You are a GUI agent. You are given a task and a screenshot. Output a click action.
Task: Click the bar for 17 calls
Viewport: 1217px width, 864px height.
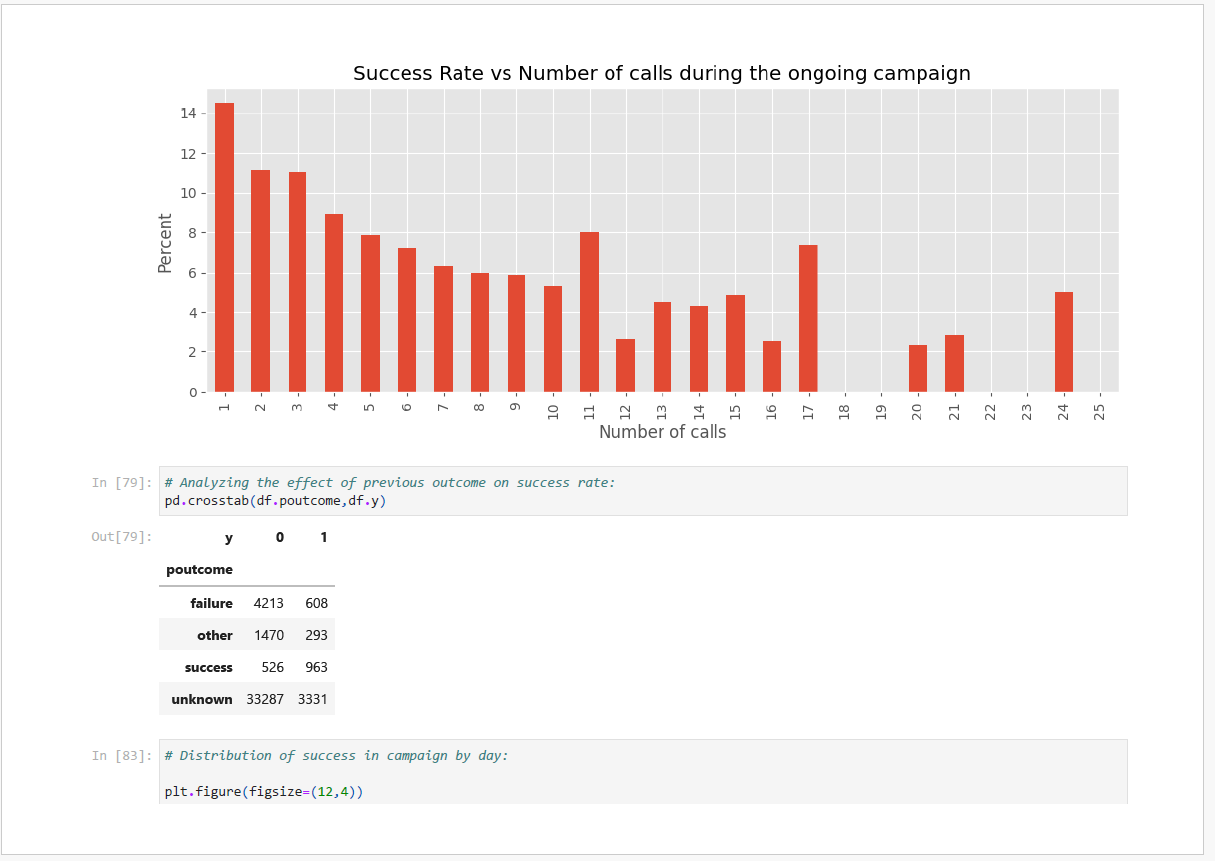click(808, 318)
